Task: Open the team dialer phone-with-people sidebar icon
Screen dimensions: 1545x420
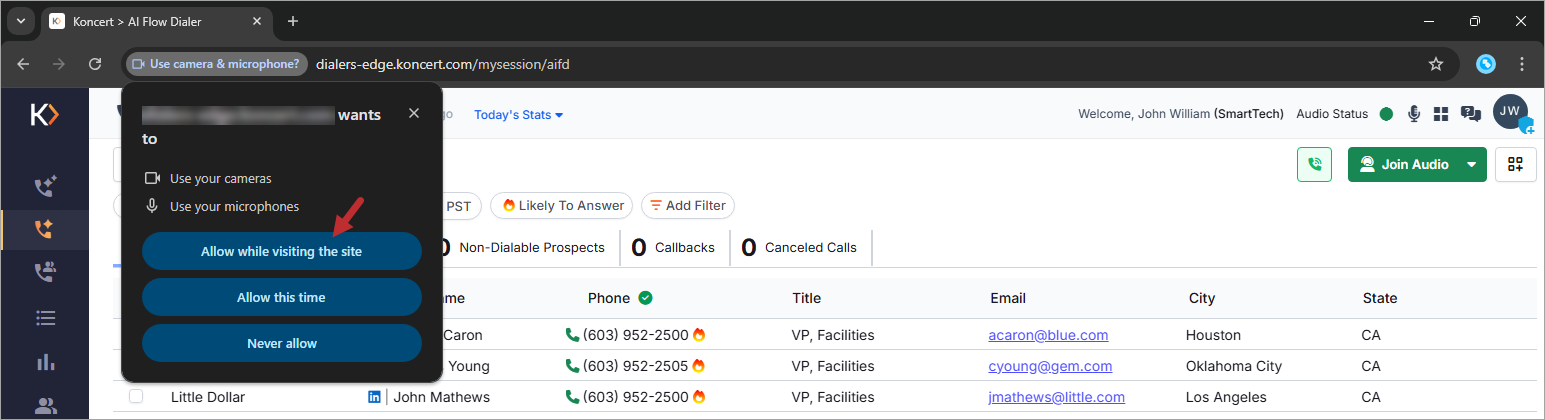Action: (45, 272)
